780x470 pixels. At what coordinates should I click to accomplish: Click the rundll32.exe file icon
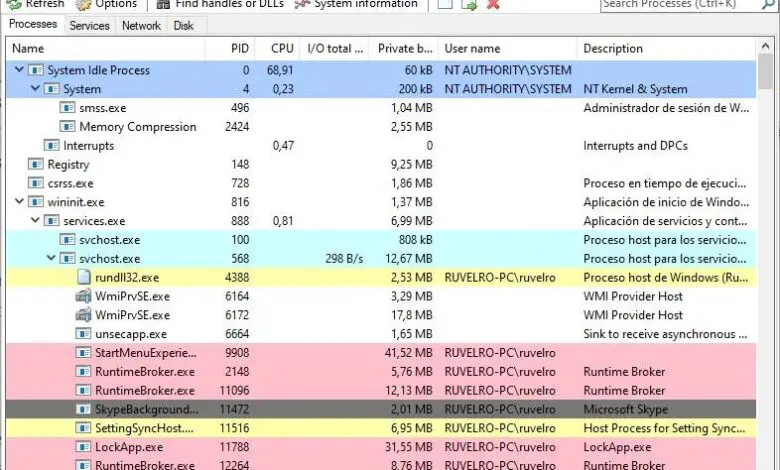(84, 277)
